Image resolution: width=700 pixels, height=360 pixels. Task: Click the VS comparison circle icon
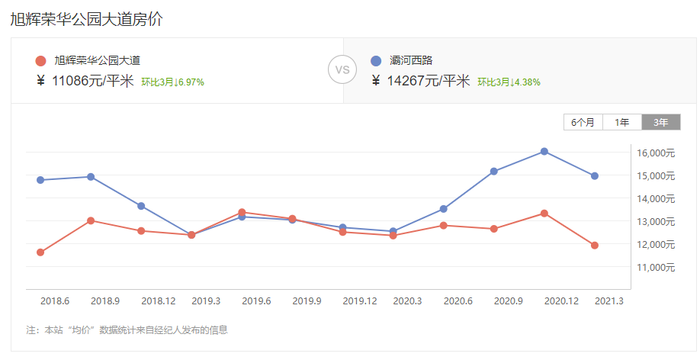pyautogui.click(x=342, y=70)
